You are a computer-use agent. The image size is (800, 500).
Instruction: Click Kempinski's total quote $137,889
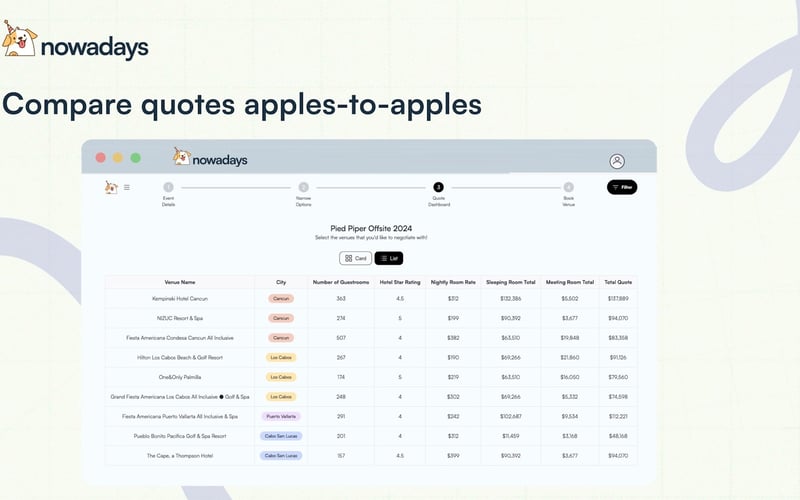click(618, 298)
